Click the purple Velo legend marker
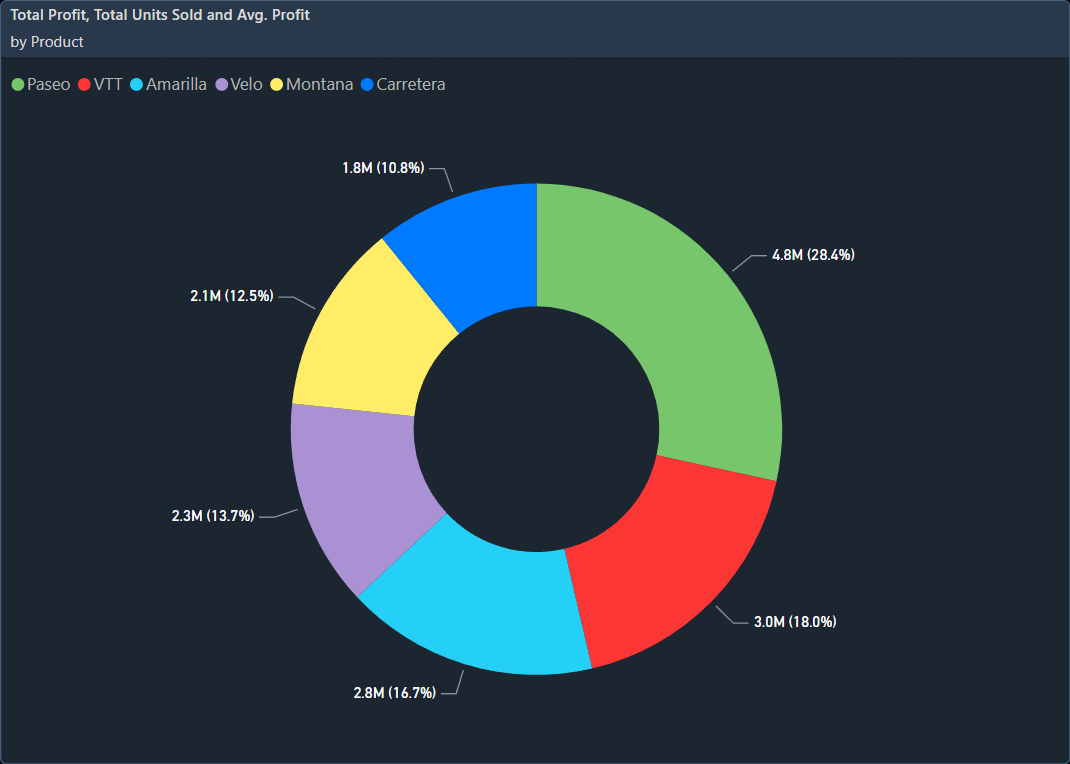 coord(222,84)
